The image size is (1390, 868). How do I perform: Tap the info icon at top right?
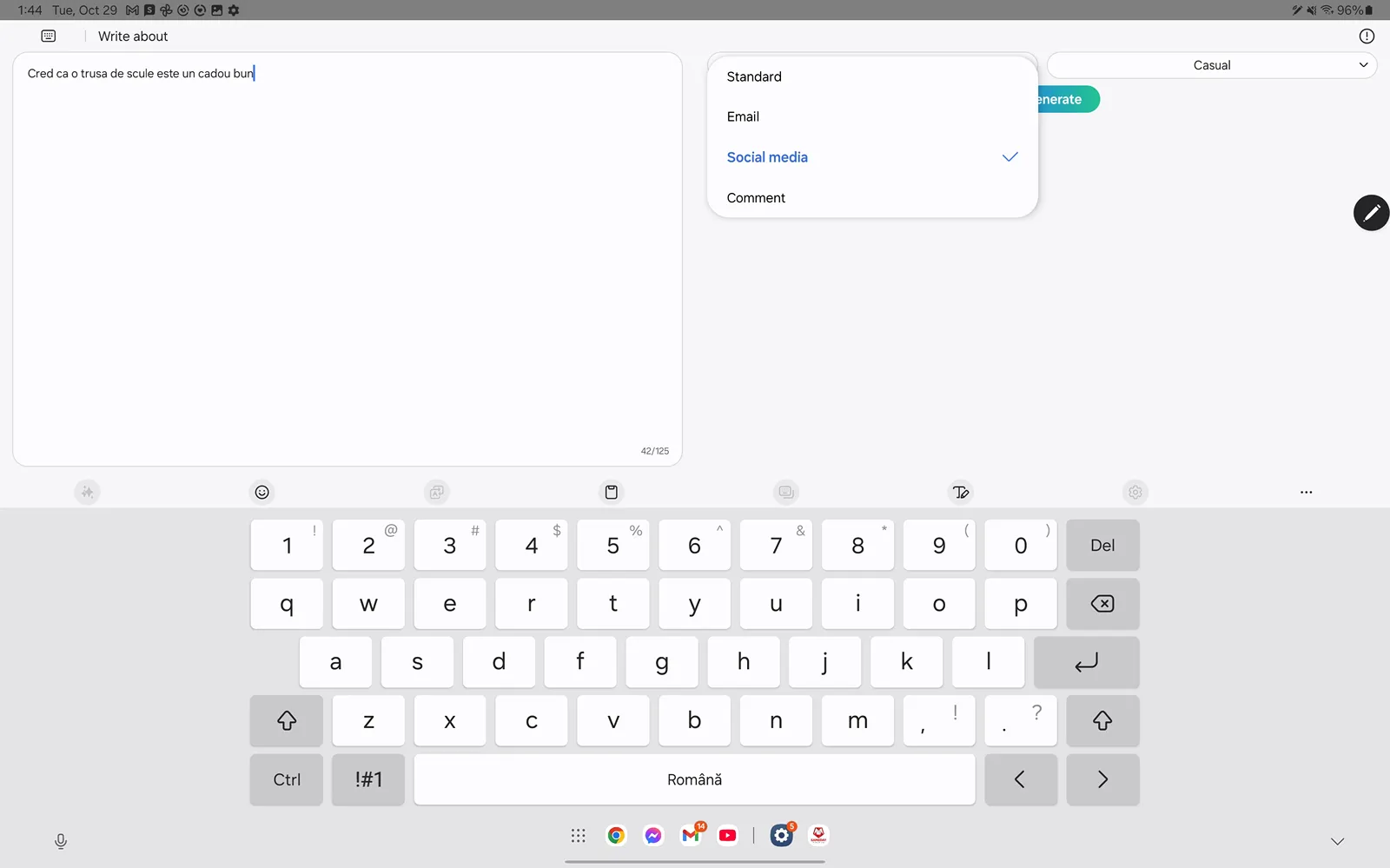tap(1367, 36)
